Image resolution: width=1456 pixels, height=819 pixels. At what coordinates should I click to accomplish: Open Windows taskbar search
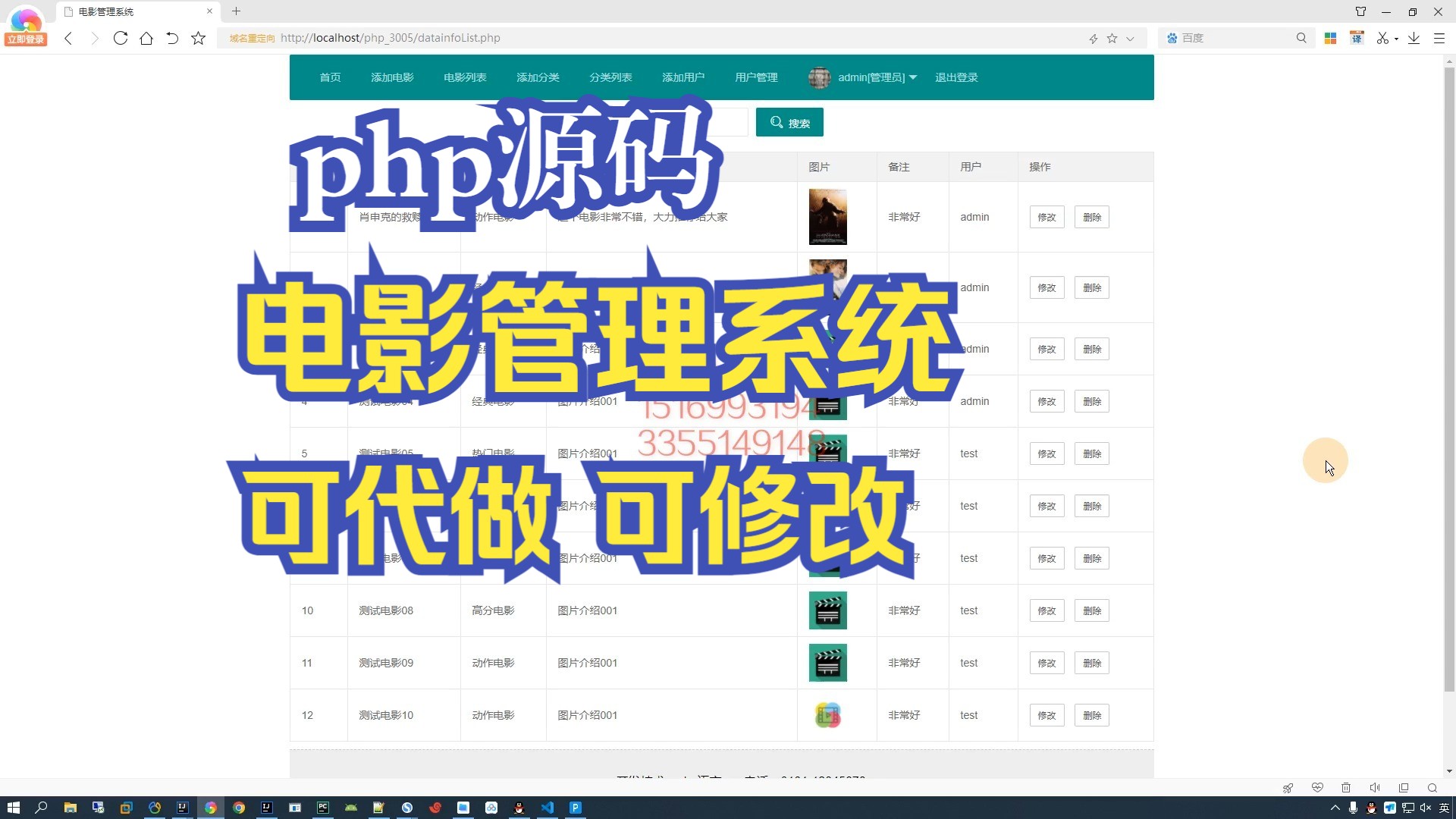41,808
